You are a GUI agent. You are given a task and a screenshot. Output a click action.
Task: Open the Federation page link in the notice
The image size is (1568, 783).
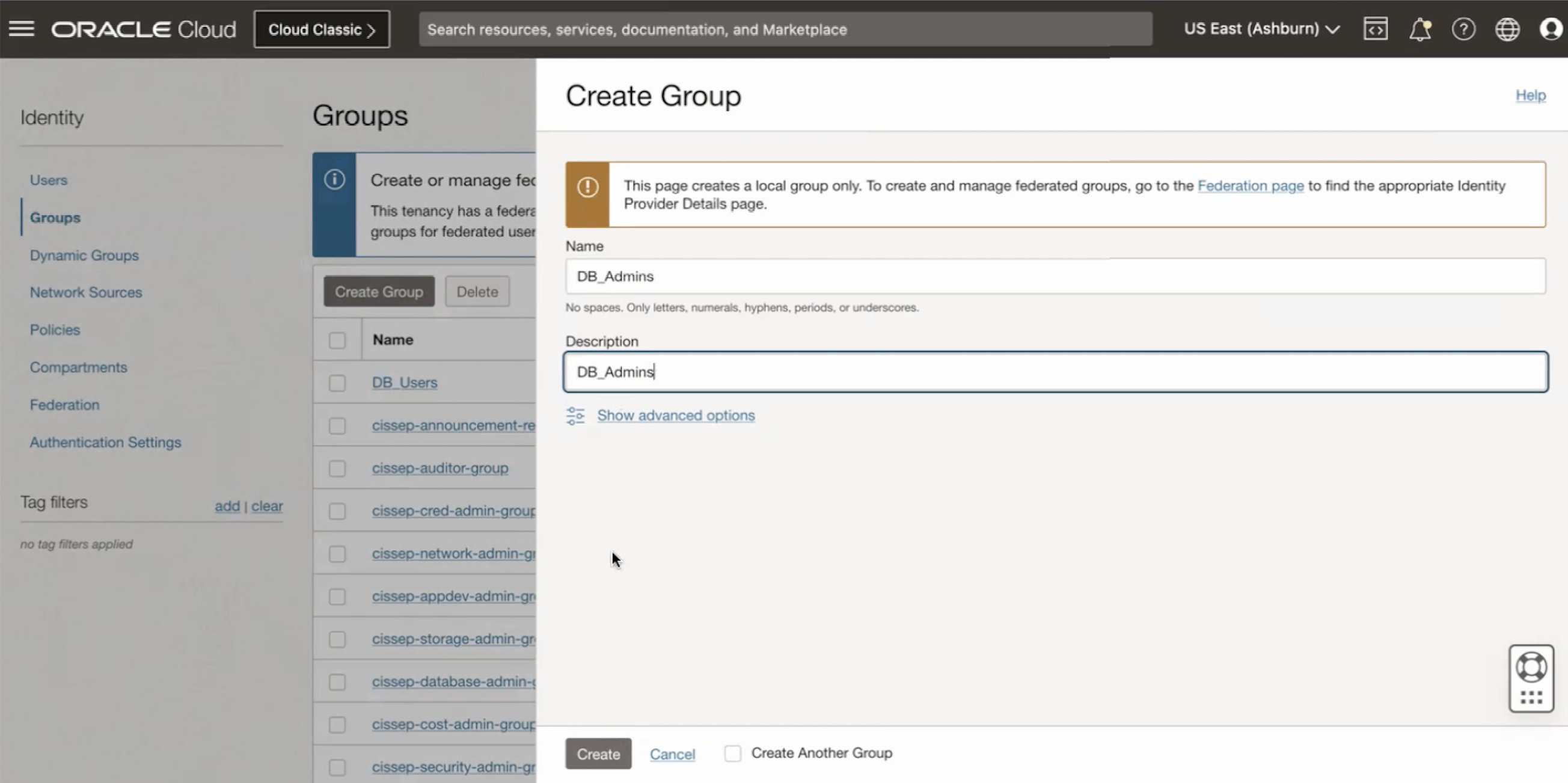pyautogui.click(x=1251, y=186)
